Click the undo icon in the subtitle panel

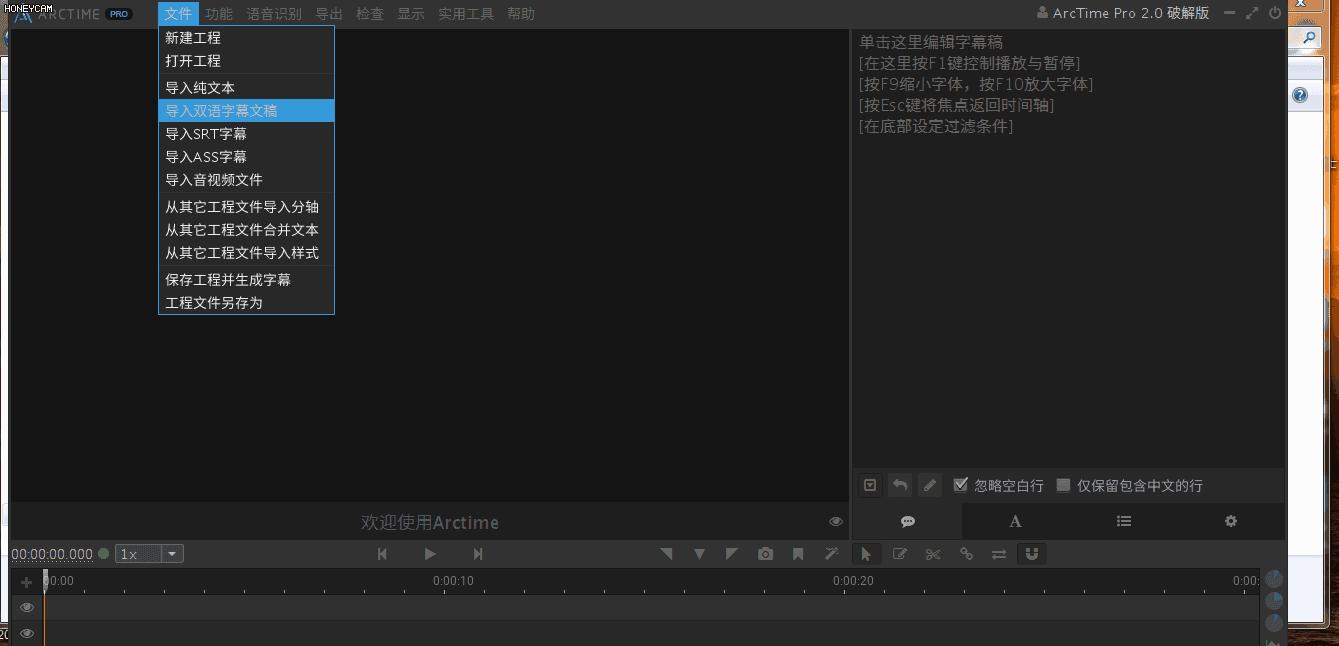(x=899, y=485)
